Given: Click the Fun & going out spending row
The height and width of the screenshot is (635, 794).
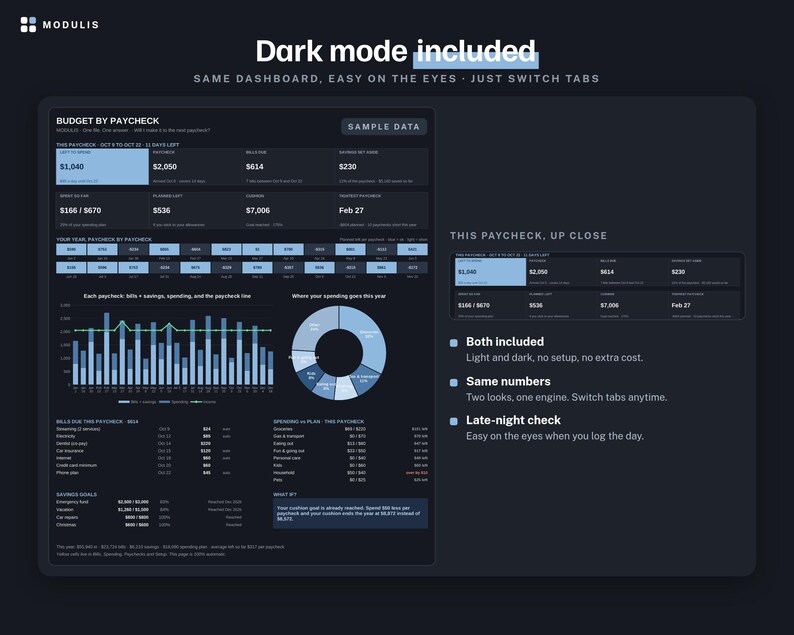Looking at the screenshot, I should (350, 451).
